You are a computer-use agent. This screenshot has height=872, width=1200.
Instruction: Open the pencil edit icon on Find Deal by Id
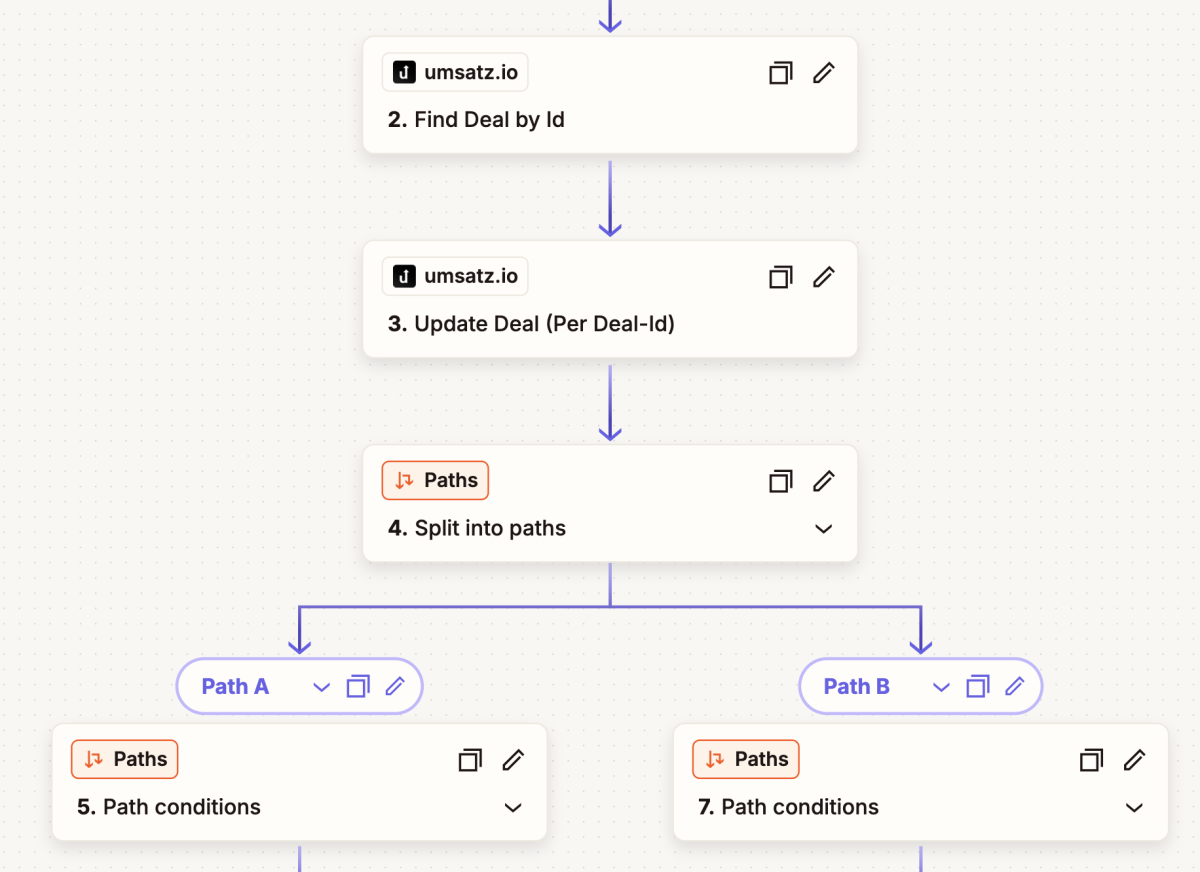823,72
